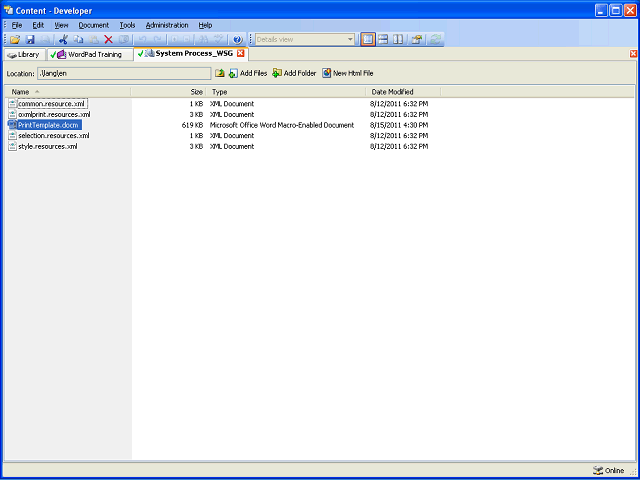Image resolution: width=640 pixels, height=480 pixels.
Task: Click the Paste toolbar icon
Action: pyautogui.click(x=93, y=40)
